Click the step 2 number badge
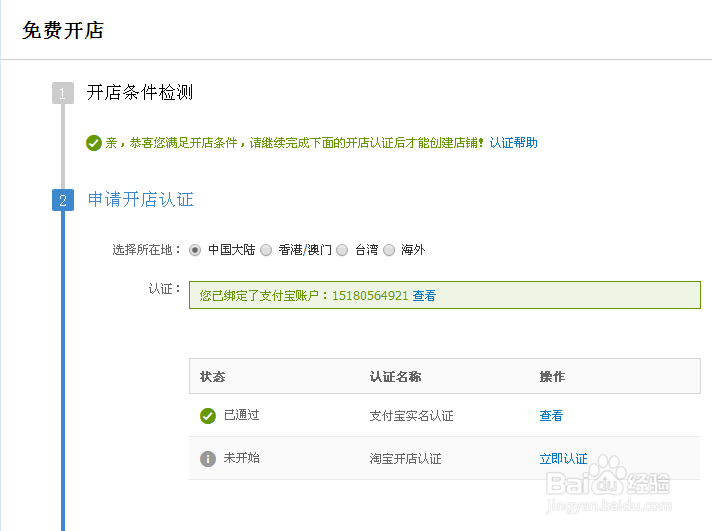 63,200
